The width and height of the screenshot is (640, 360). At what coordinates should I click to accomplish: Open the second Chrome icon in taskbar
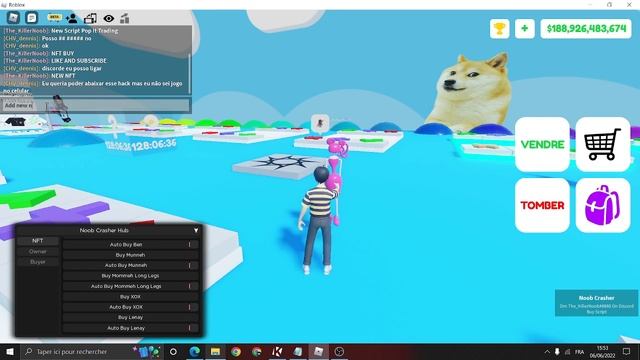point(257,351)
